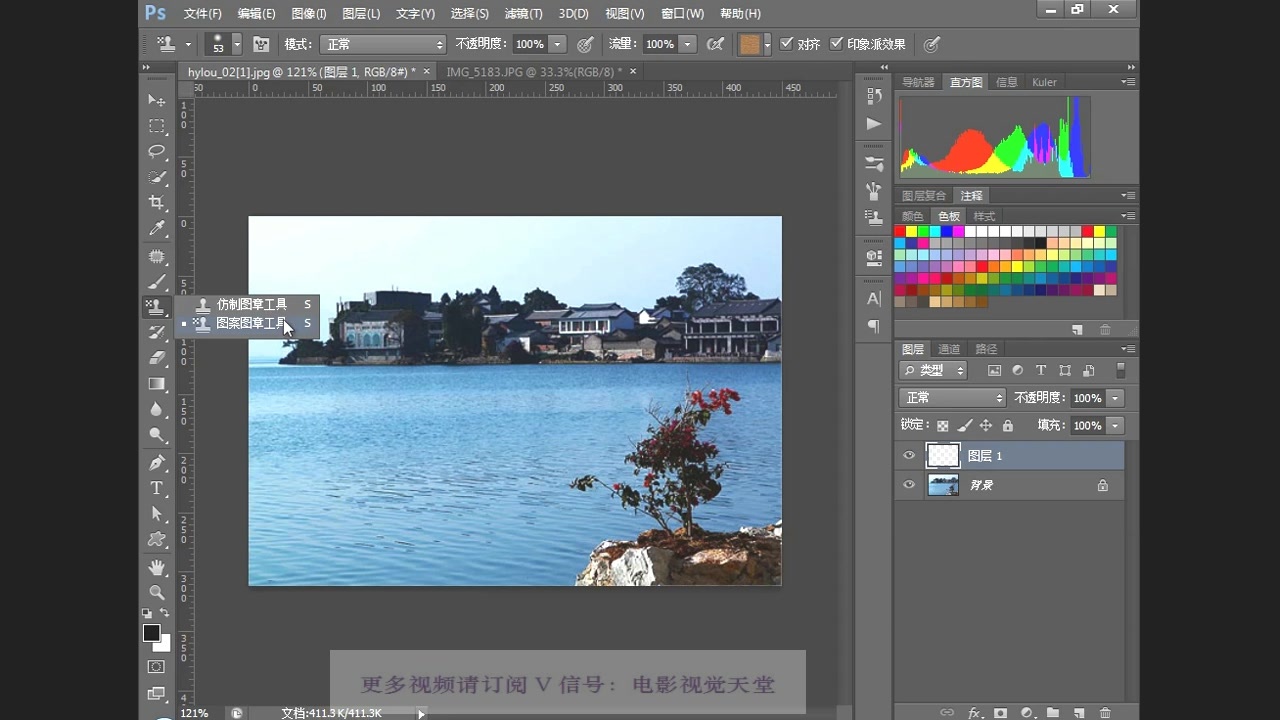Select the Pen tool
Screen dimensions: 1280x720
tap(157, 463)
